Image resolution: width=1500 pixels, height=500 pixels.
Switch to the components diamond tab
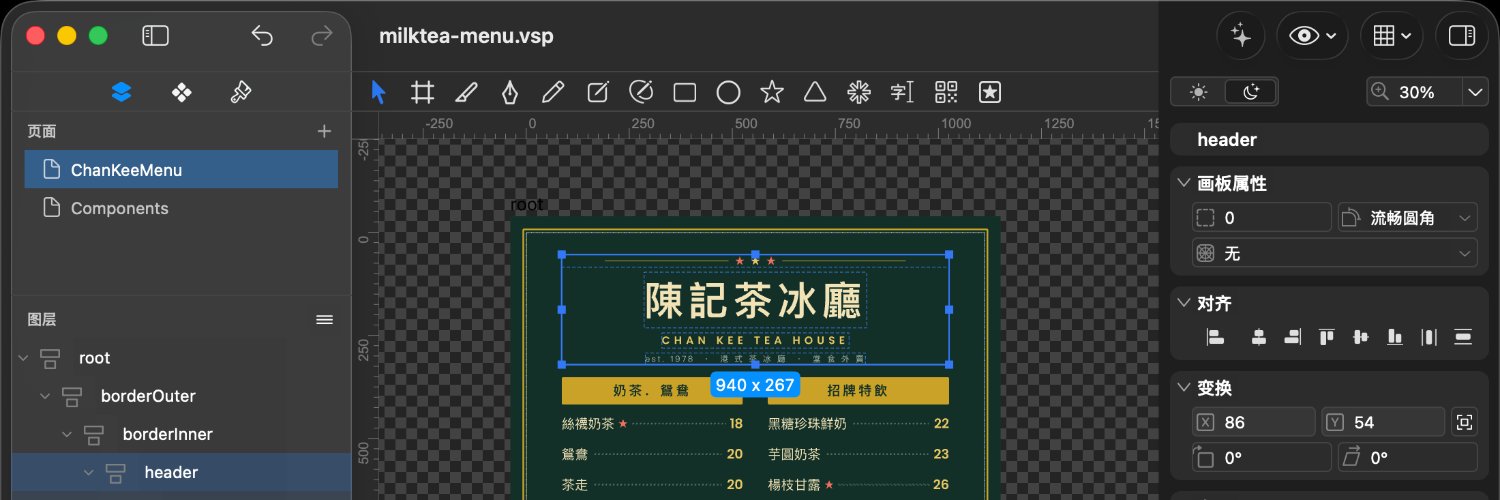coord(182,92)
